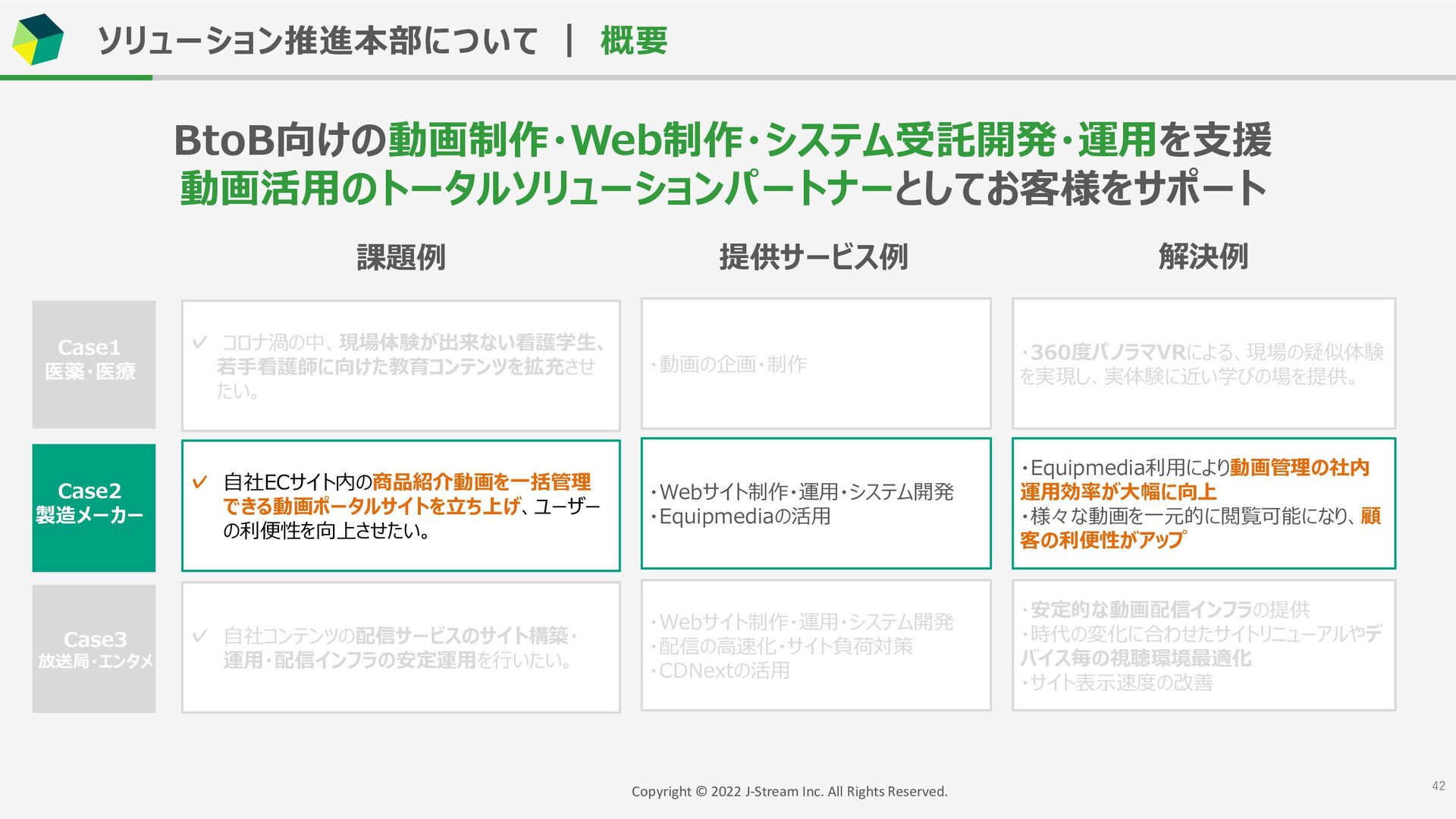Click the orange checkmark in Case2 box
This screenshot has width=1456, height=819.
pyautogui.click(x=200, y=482)
